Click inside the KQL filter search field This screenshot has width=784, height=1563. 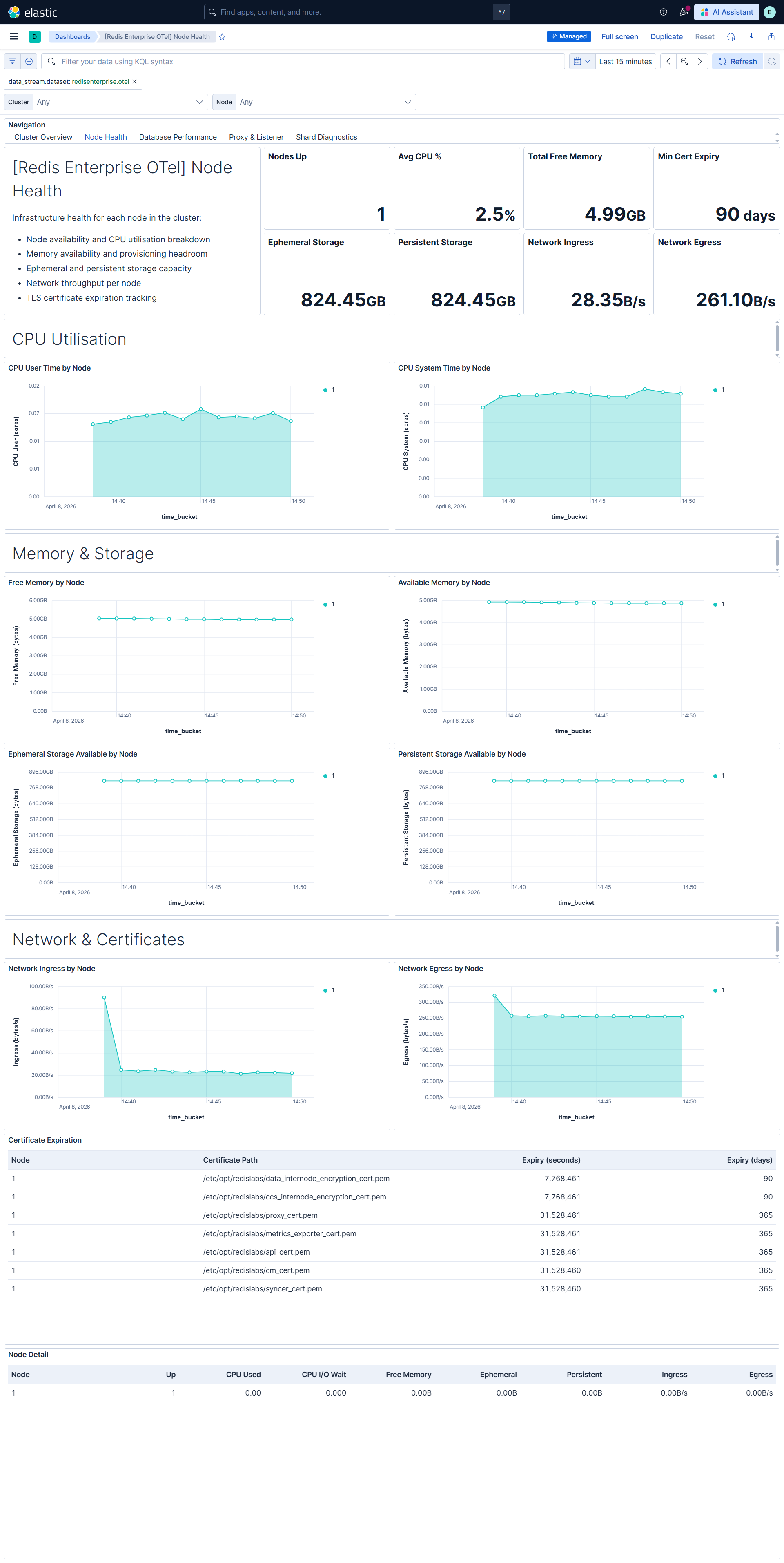(243, 61)
